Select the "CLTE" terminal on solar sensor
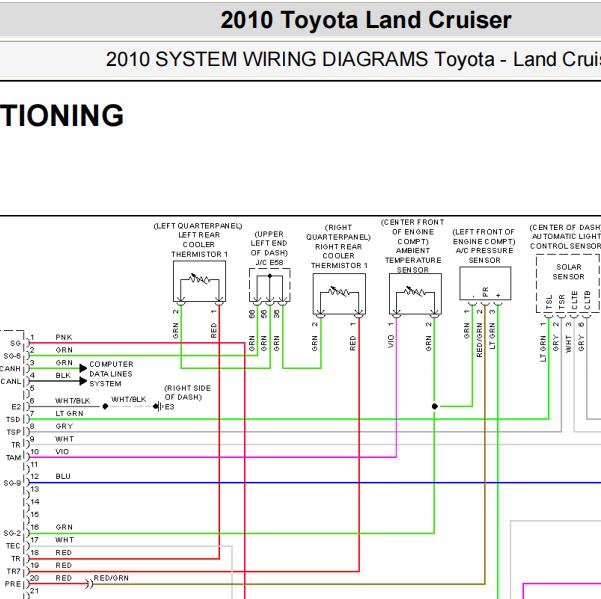 [x=574, y=300]
